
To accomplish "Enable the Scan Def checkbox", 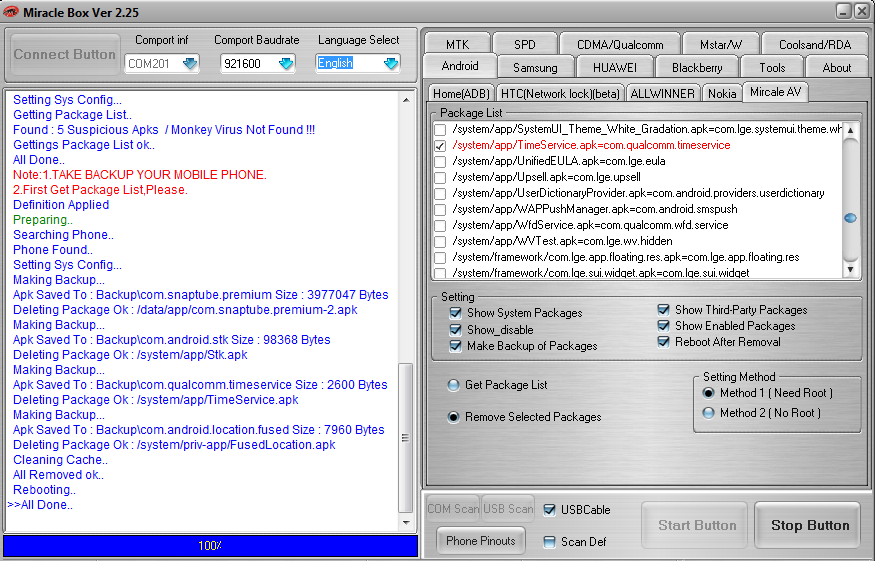I will click(x=550, y=541).
